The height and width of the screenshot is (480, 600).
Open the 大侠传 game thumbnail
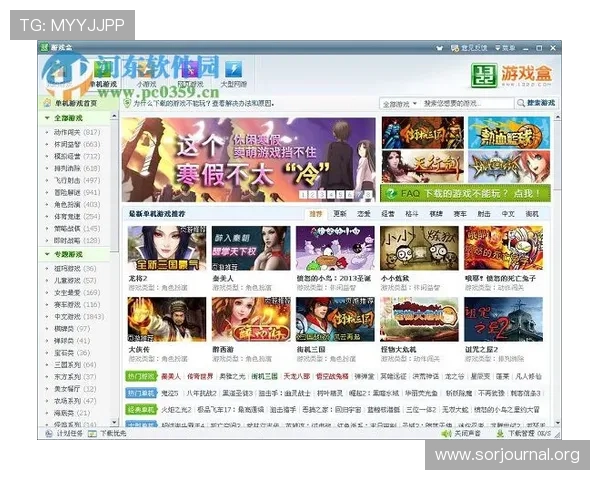pyautogui.click(x=167, y=319)
